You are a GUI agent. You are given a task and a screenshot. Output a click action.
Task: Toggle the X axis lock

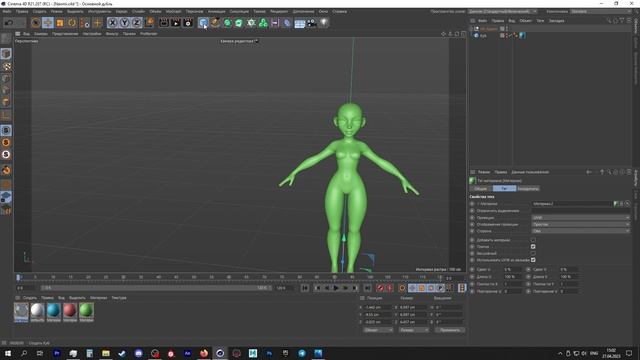113,23
